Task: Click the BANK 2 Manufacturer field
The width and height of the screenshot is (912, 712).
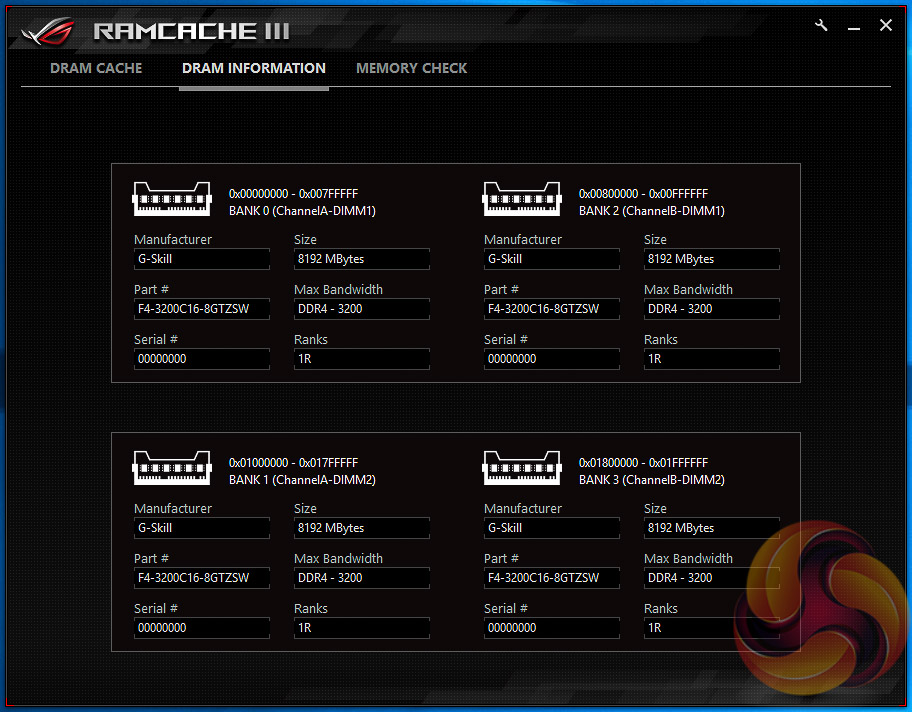Action: [x=551, y=259]
